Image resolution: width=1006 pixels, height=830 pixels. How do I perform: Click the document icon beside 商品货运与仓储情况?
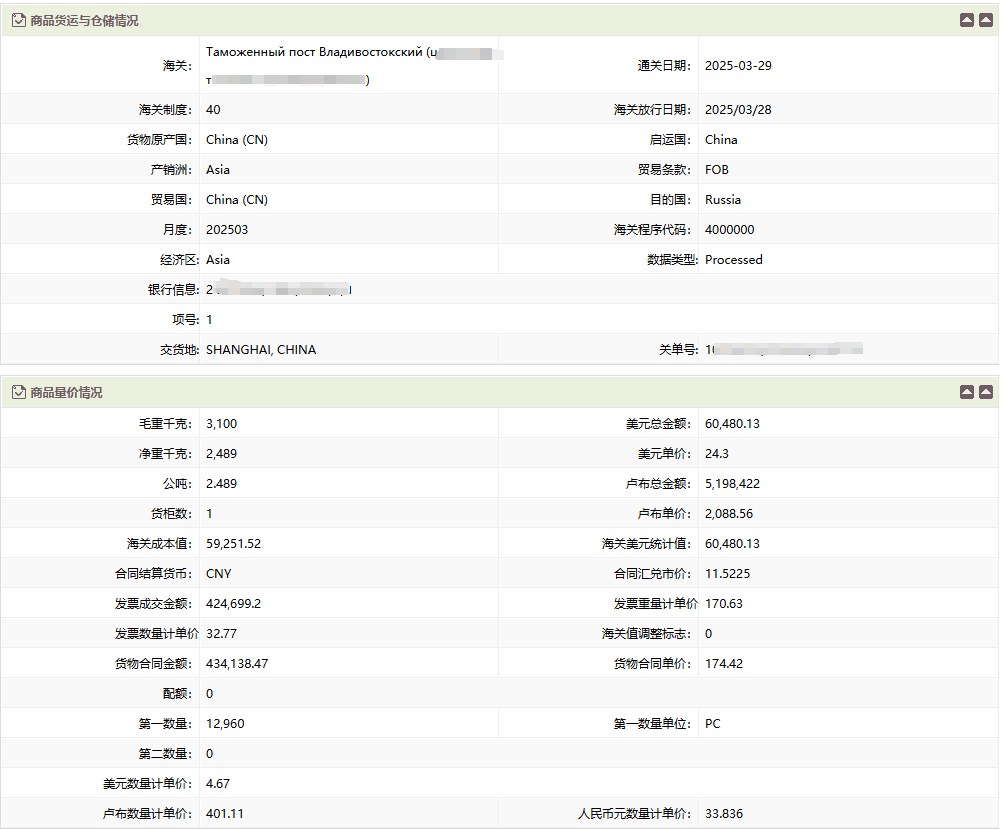(x=18, y=20)
